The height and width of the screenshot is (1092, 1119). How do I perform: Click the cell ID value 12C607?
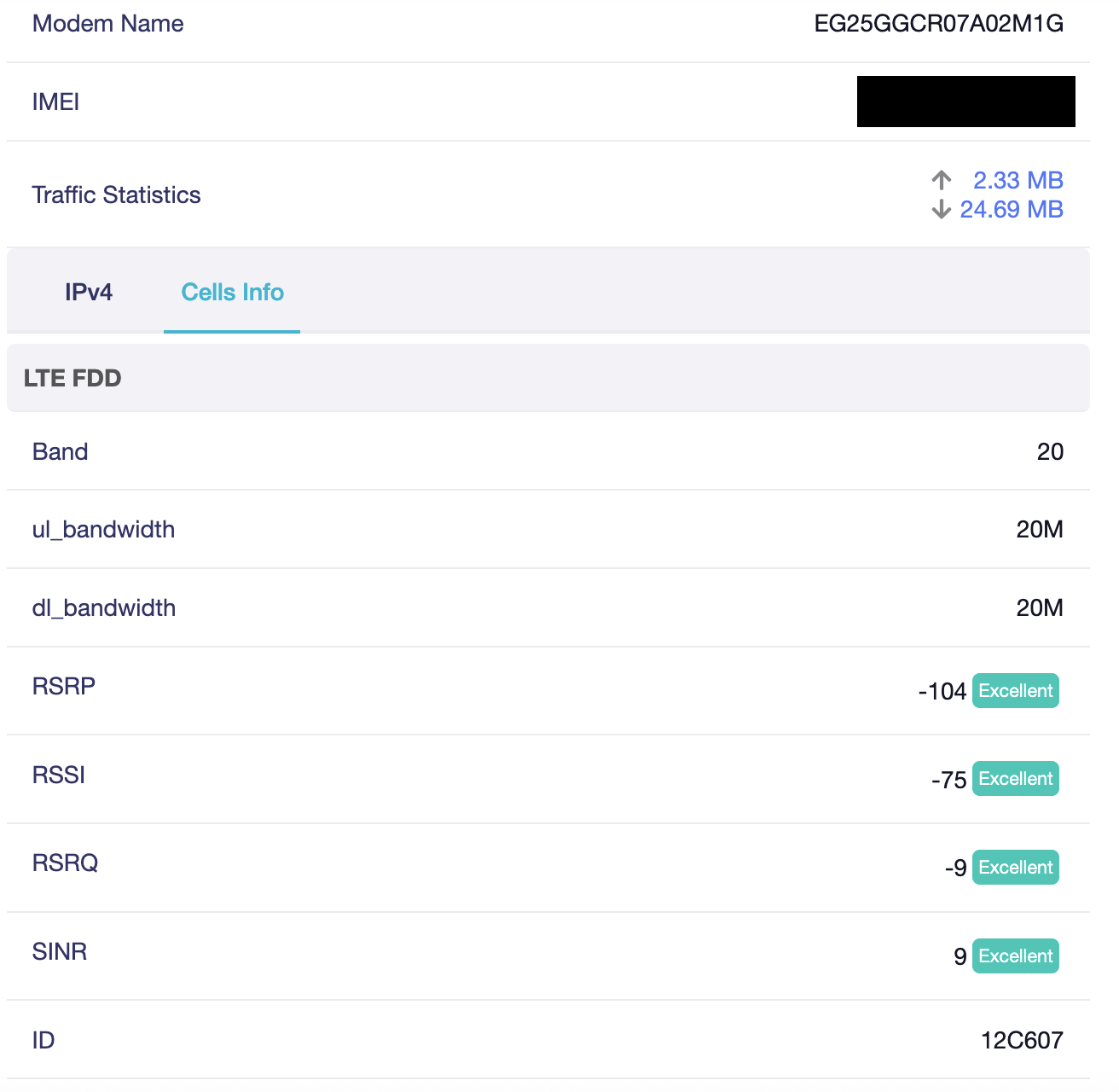point(1022,1041)
